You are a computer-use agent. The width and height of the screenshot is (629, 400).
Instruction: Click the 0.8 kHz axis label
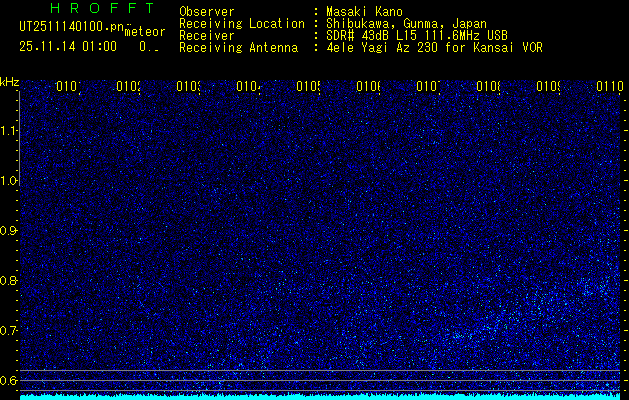pyautogui.click(x=9, y=280)
